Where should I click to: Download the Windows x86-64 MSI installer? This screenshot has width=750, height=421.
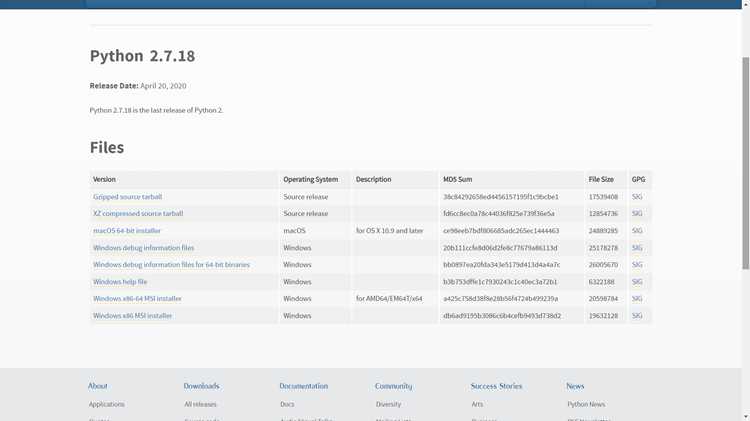pos(137,299)
